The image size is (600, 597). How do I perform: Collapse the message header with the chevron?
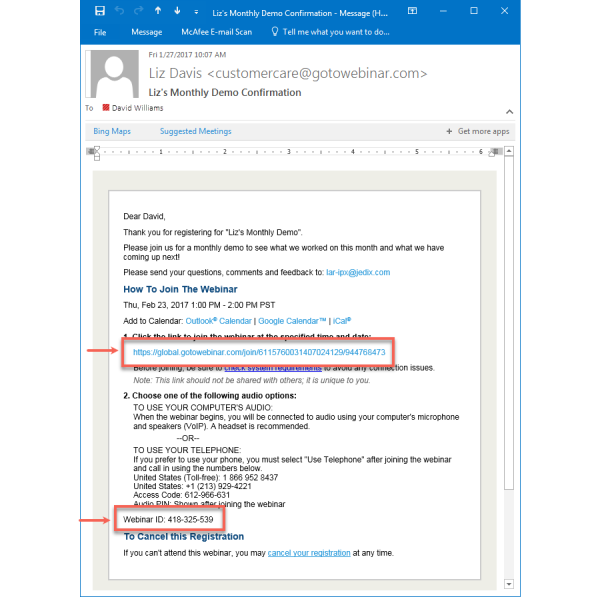click(509, 112)
